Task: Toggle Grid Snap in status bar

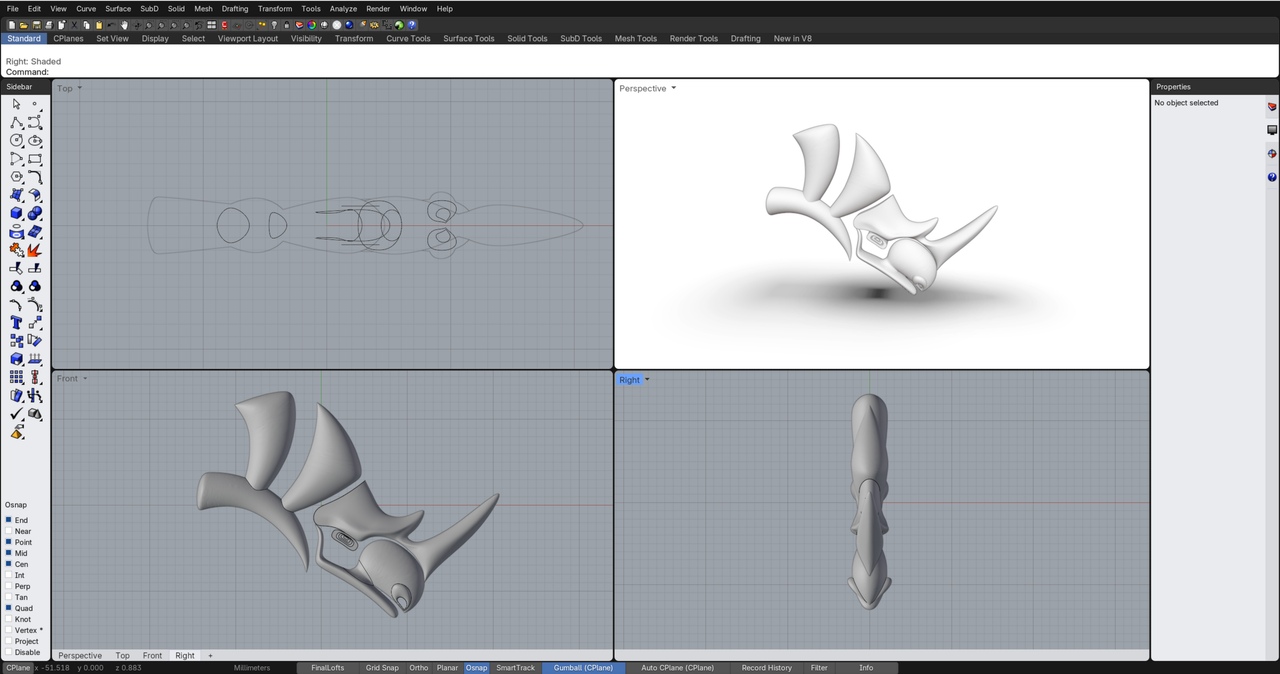Action: pyautogui.click(x=382, y=668)
